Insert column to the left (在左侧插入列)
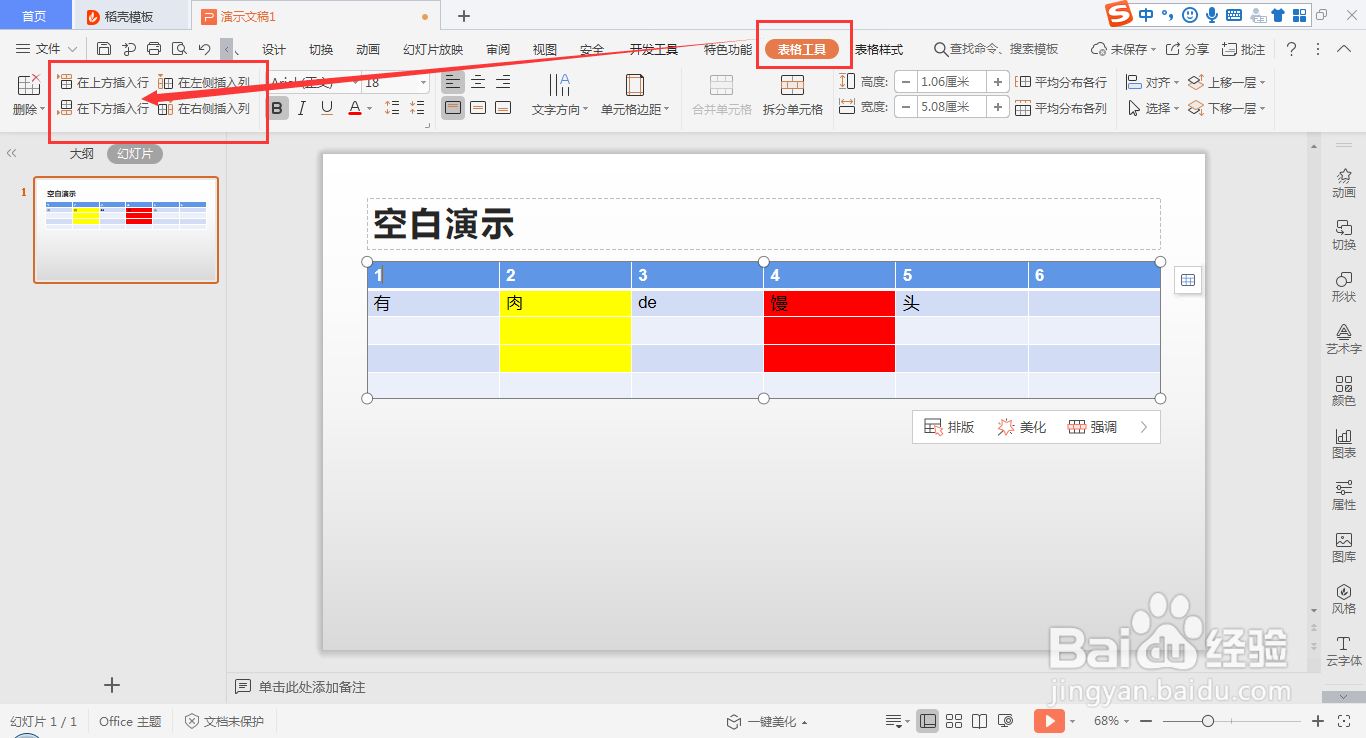This screenshot has width=1366, height=738. [205, 83]
